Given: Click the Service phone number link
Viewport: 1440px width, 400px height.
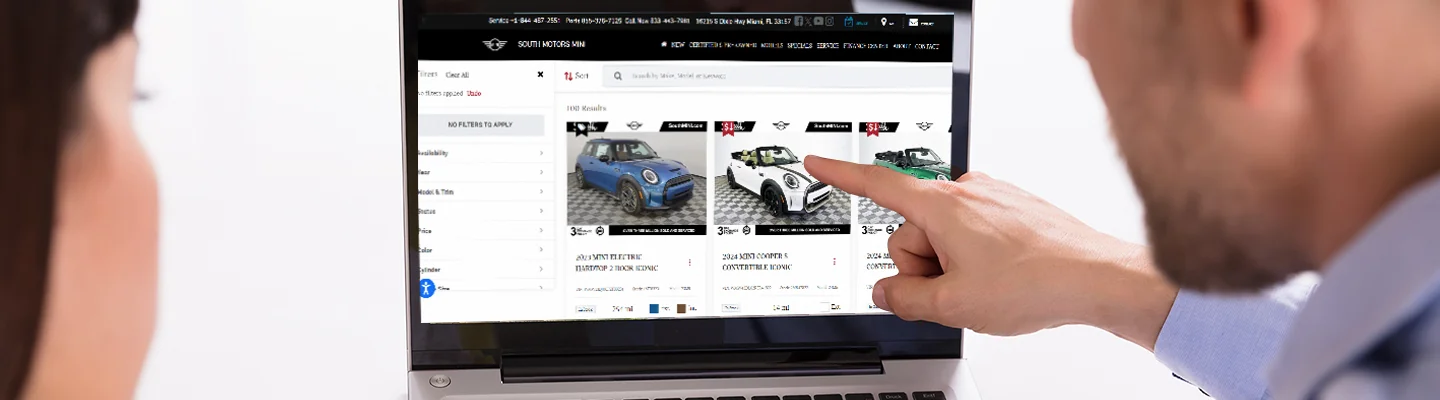Looking at the screenshot, I should click(524, 20).
